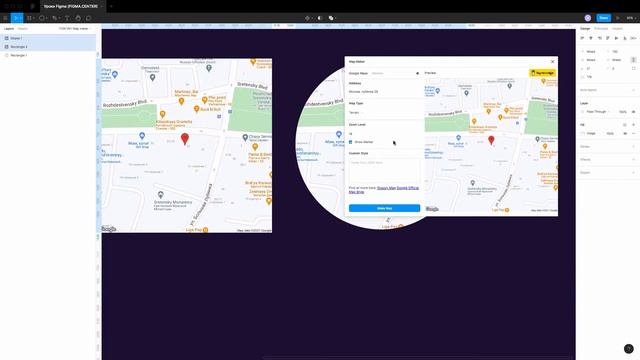Toggle constrain proportions icon
This screenshot has height=360, width=640.
click(x=633, y=60)
